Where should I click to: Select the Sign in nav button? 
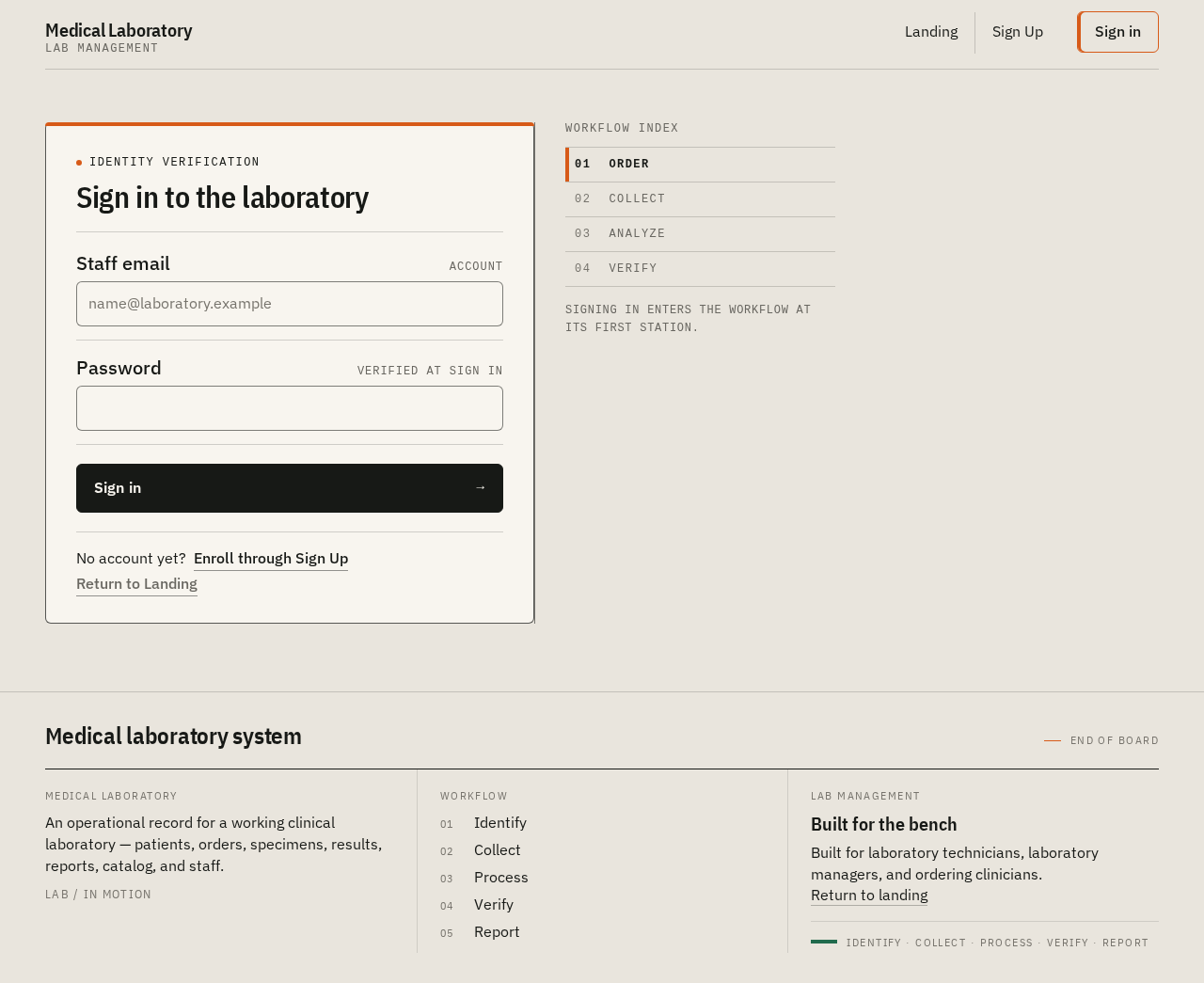[x=1117, y=32]
